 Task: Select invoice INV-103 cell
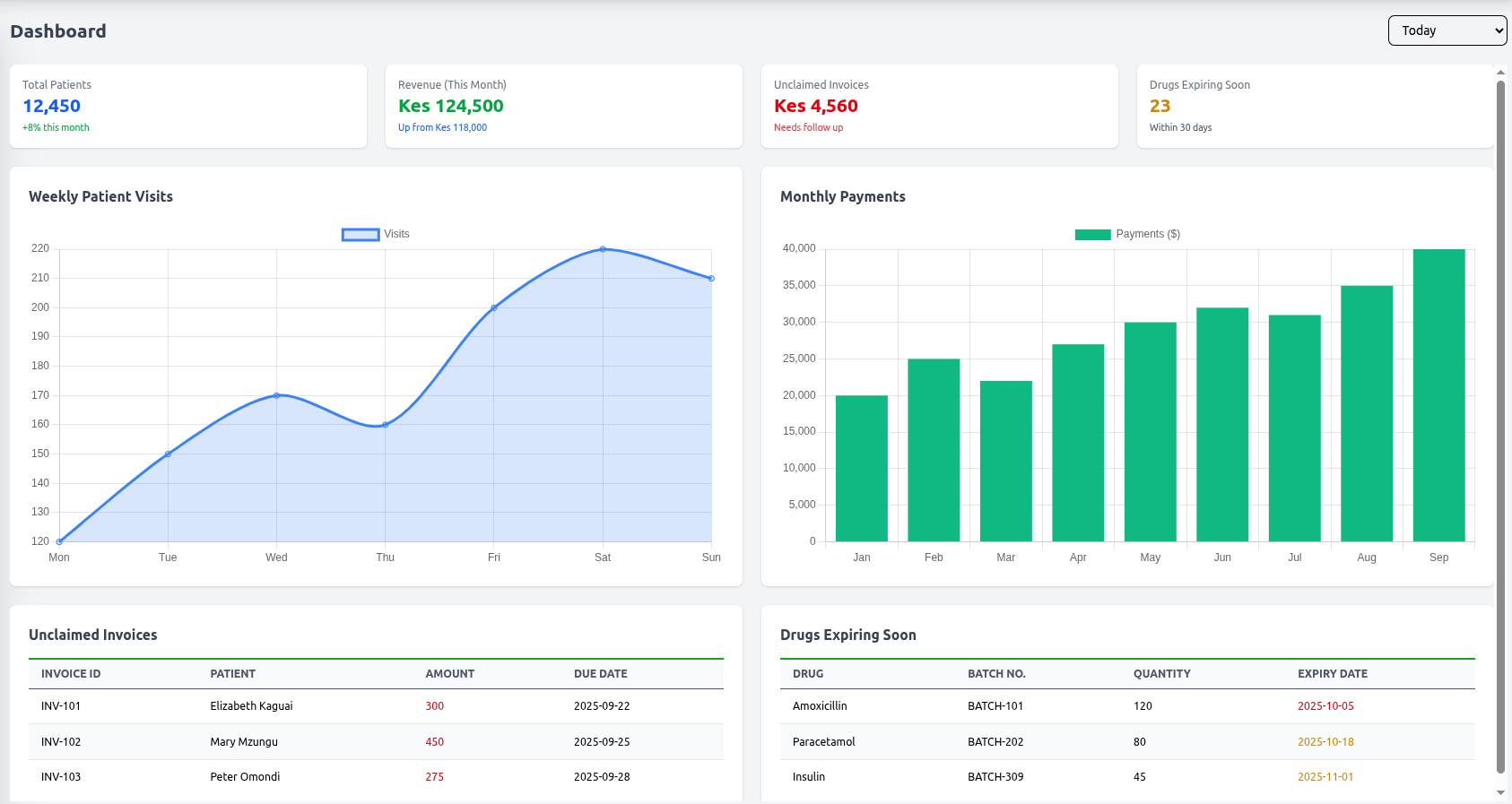tap(61, 777)
